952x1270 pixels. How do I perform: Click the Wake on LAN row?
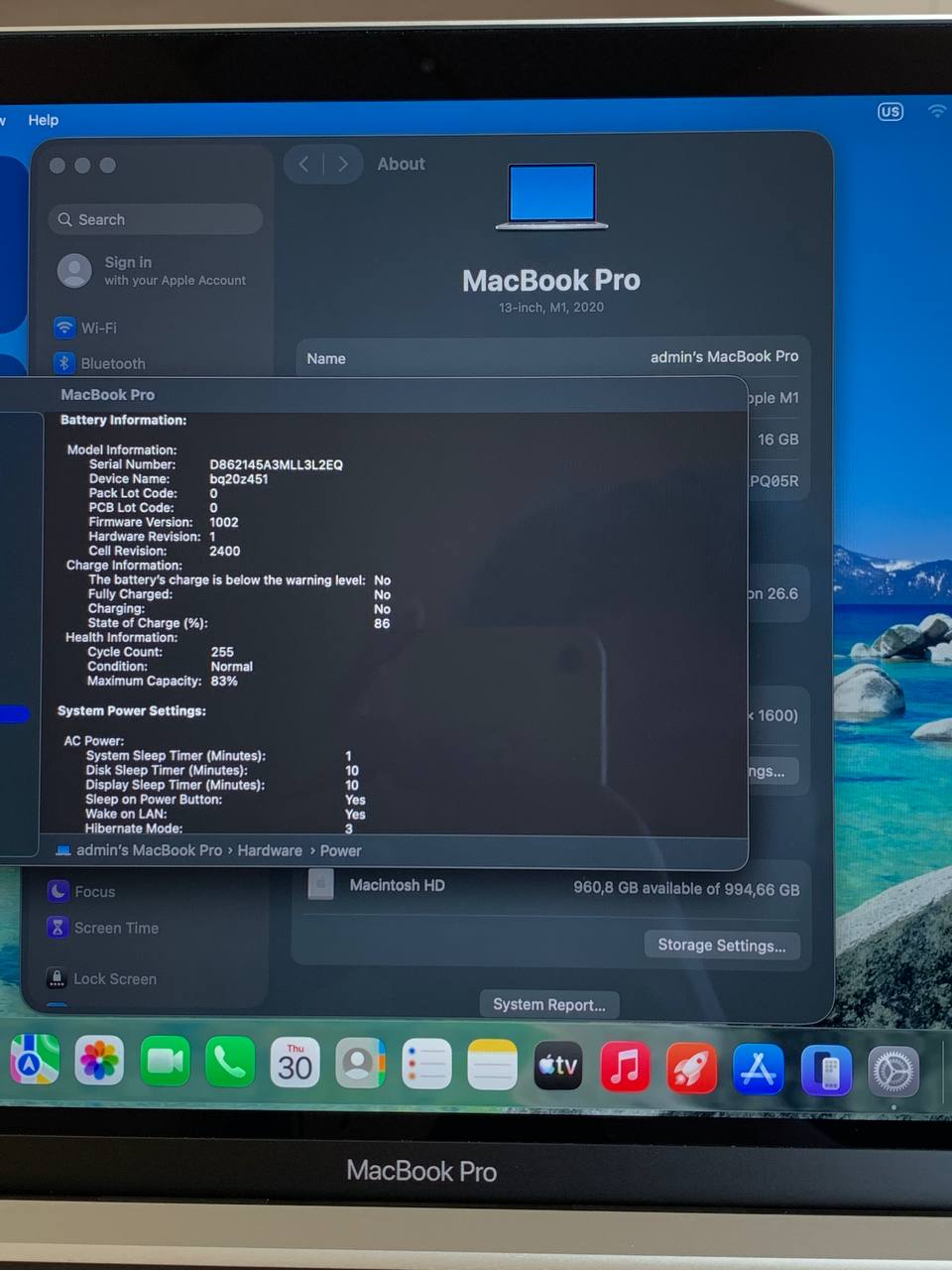point(225,814)
